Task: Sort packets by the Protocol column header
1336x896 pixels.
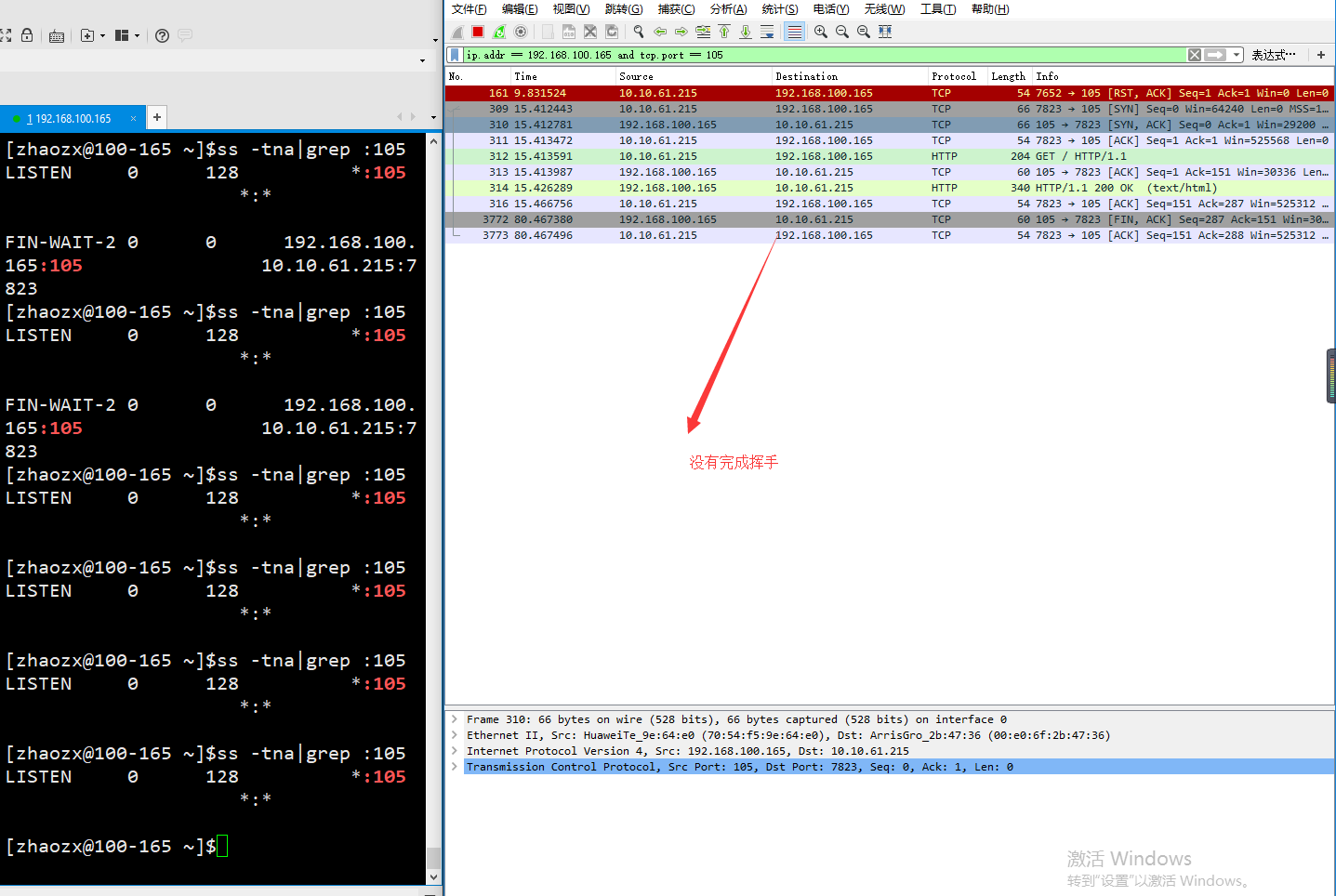Action: (x=958, y=76)
